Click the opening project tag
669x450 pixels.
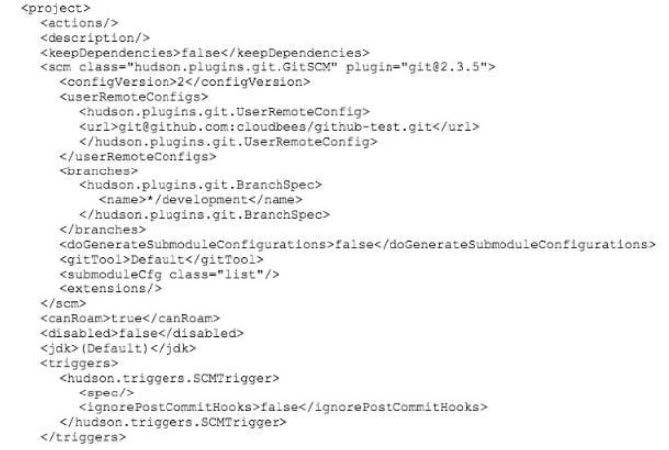pyautogui.click(x=56, y=8)
